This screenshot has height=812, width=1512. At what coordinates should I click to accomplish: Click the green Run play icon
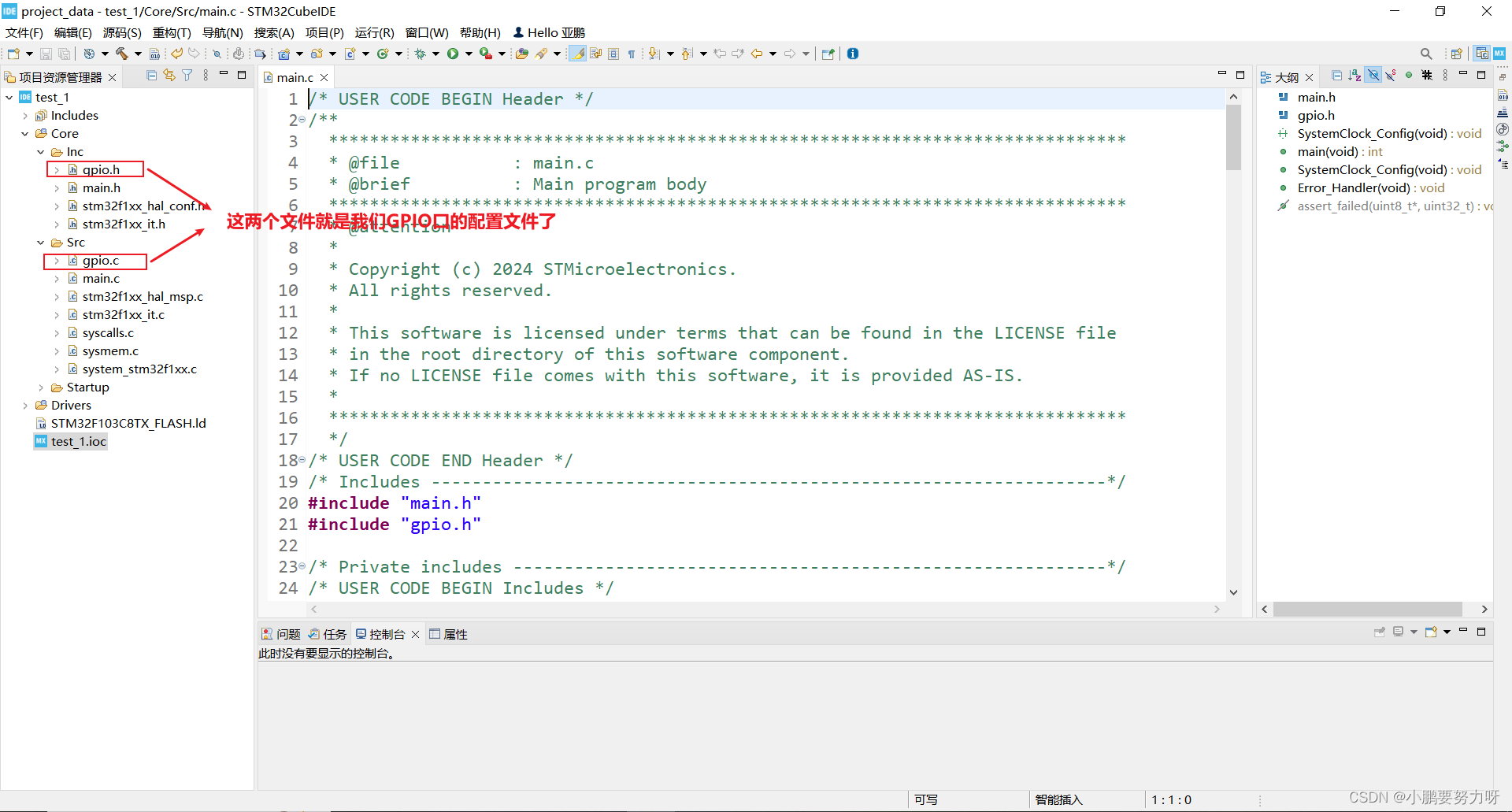coord(453,54)
